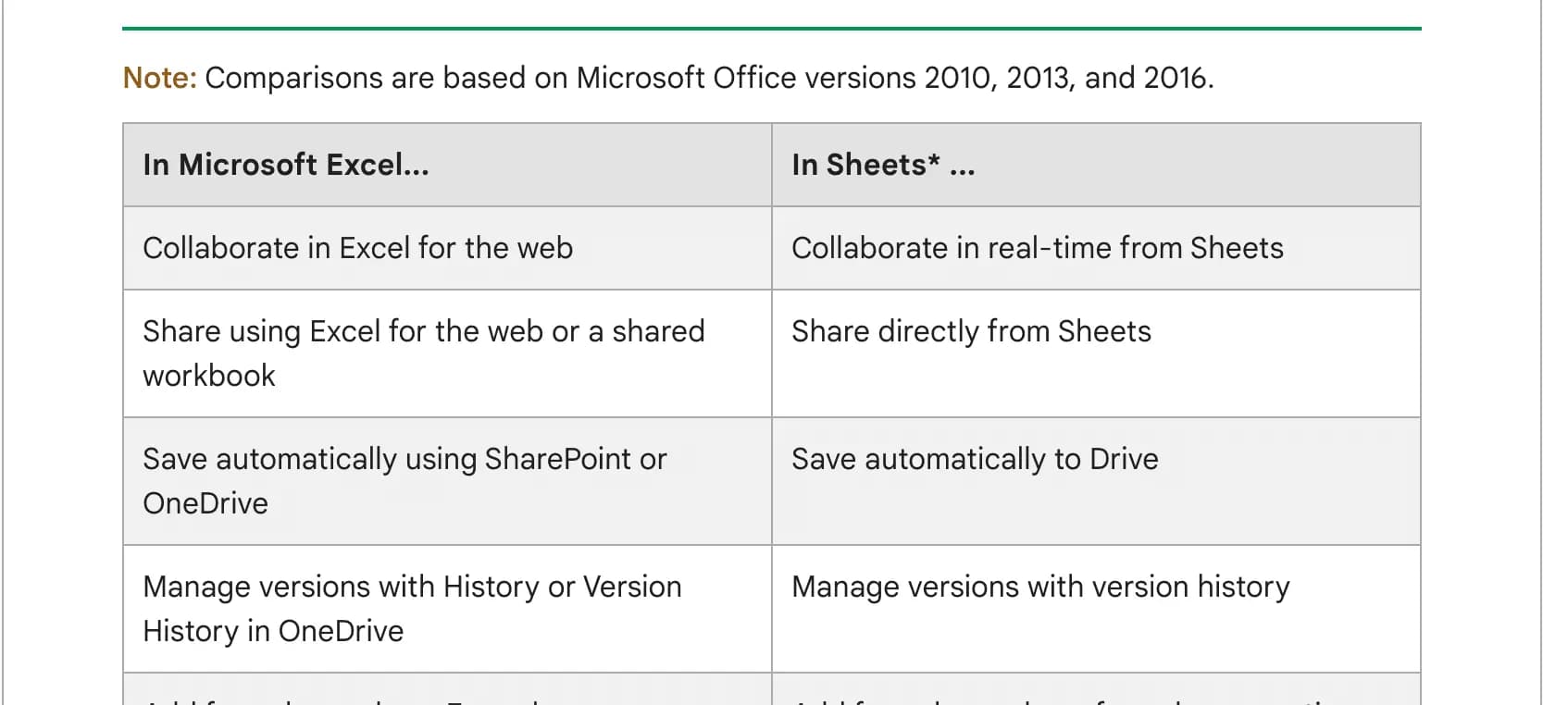Click the 'In Microsoft Excel...' column header
Screen dimensions: 1568x705
[447, 165]
